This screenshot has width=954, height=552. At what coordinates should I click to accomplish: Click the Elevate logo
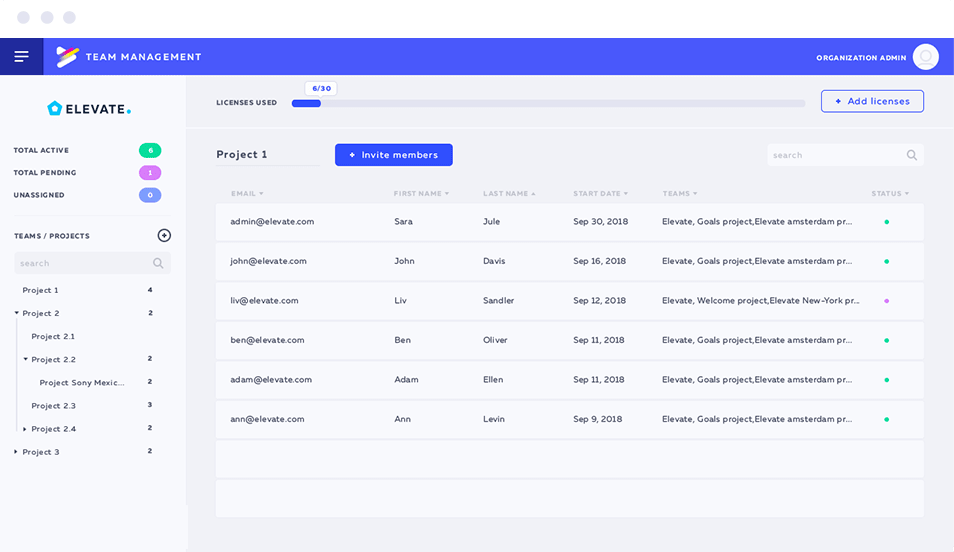[x=89, y=109]
